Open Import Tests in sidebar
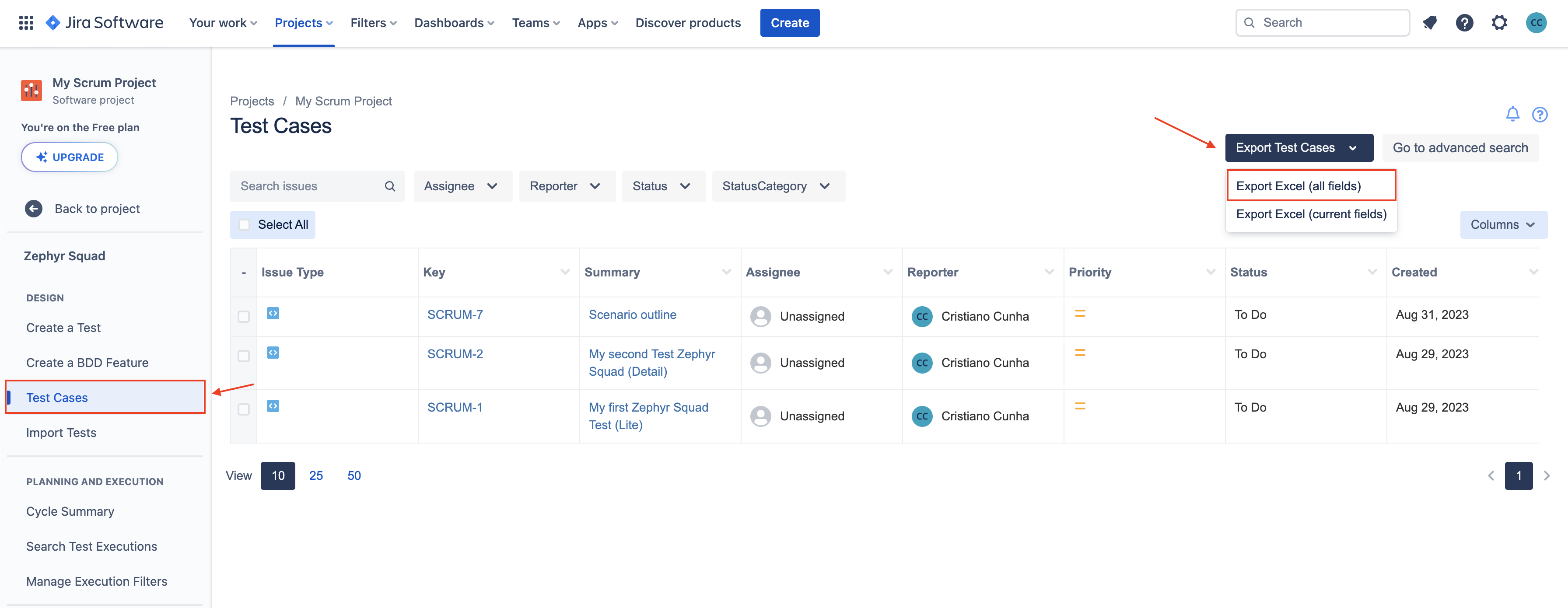 [x=61, y=433]
